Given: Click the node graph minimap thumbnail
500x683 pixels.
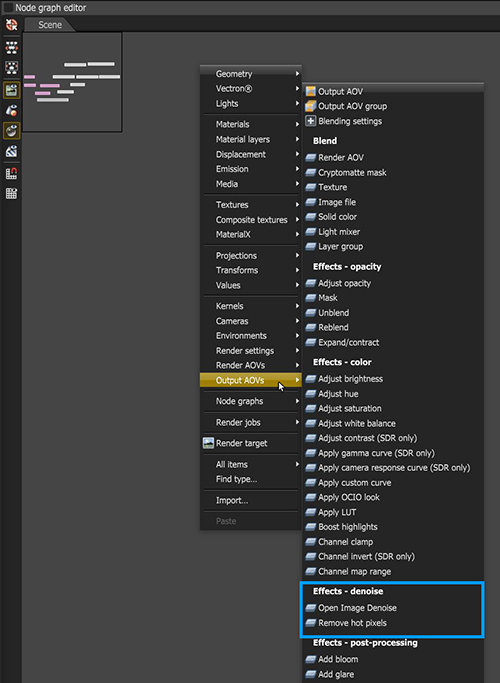Looking at the screenshot, I should coord(72,82).
